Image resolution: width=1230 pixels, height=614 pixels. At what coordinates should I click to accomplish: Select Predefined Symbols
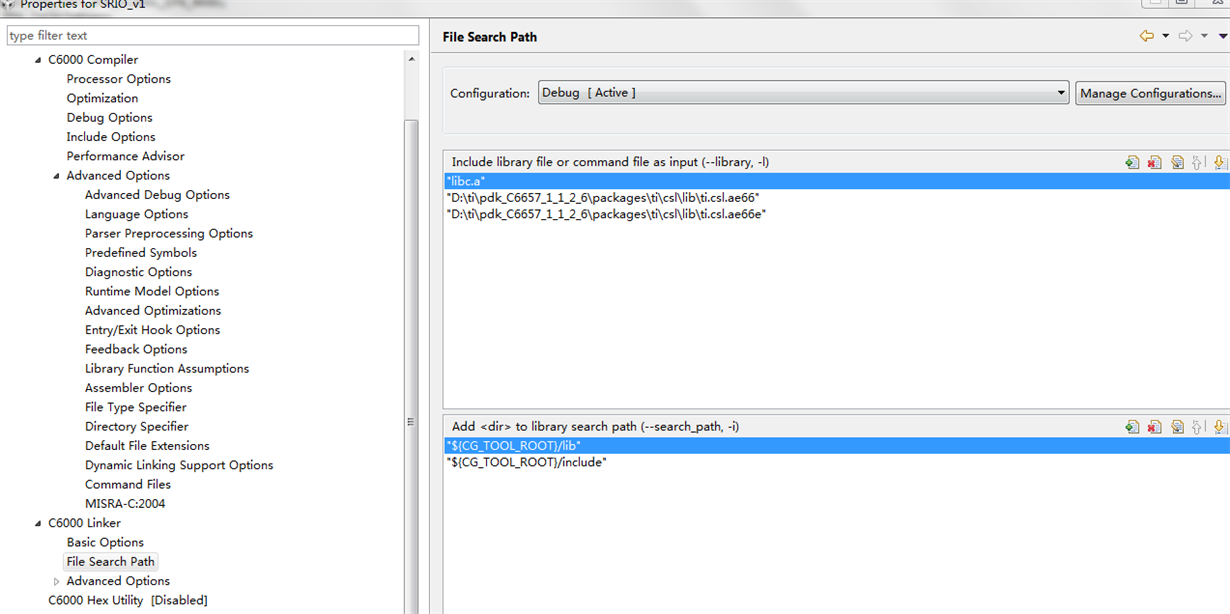point(141,253)
